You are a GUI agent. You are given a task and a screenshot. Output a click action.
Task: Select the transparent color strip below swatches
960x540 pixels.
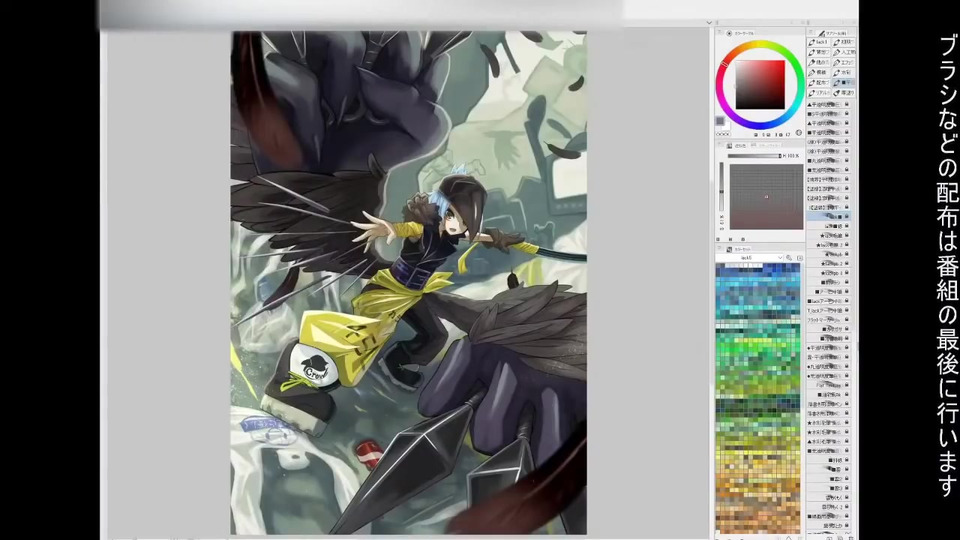click(722, 134)
